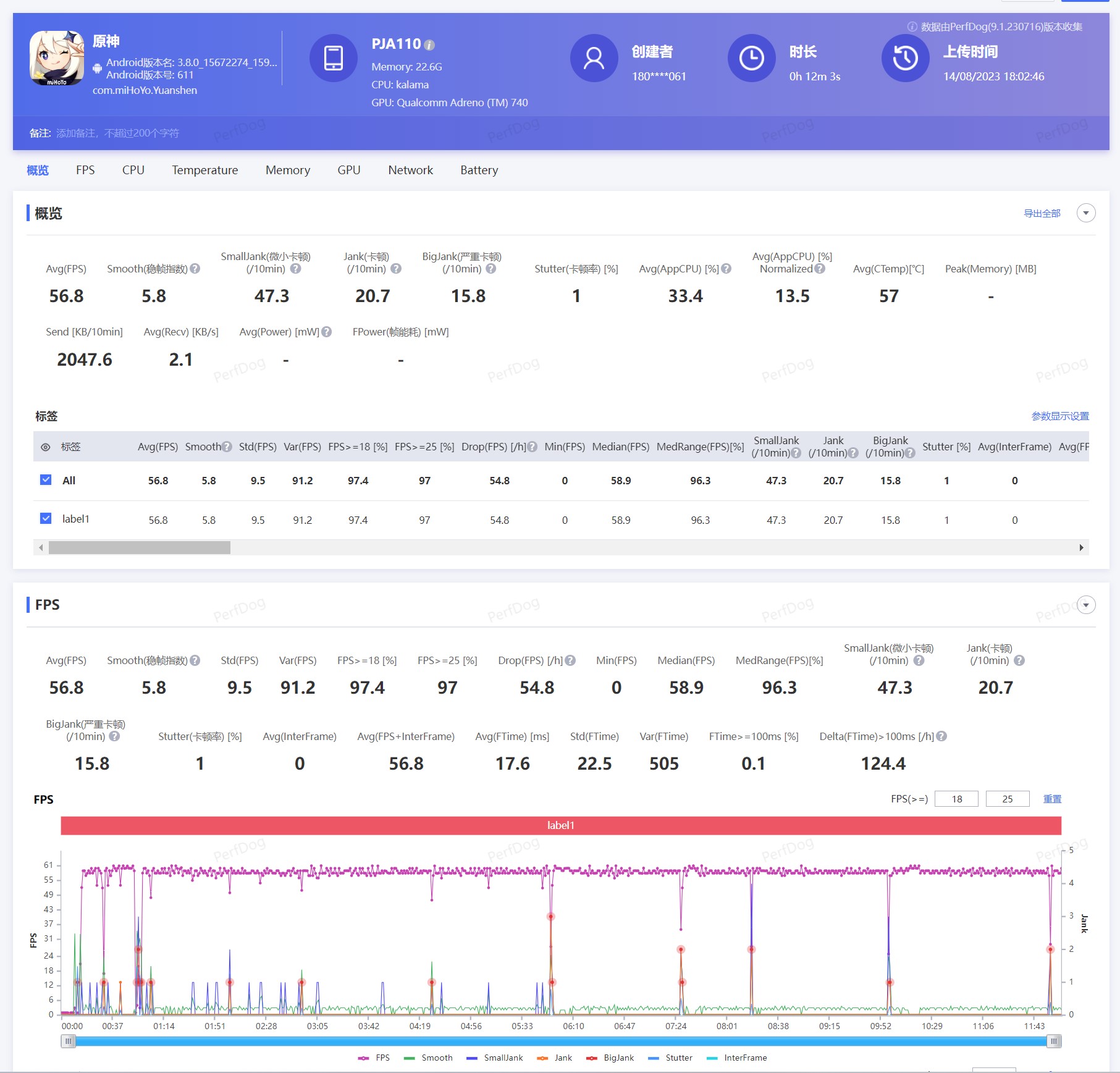Switch to the 概览 tab

38,170
